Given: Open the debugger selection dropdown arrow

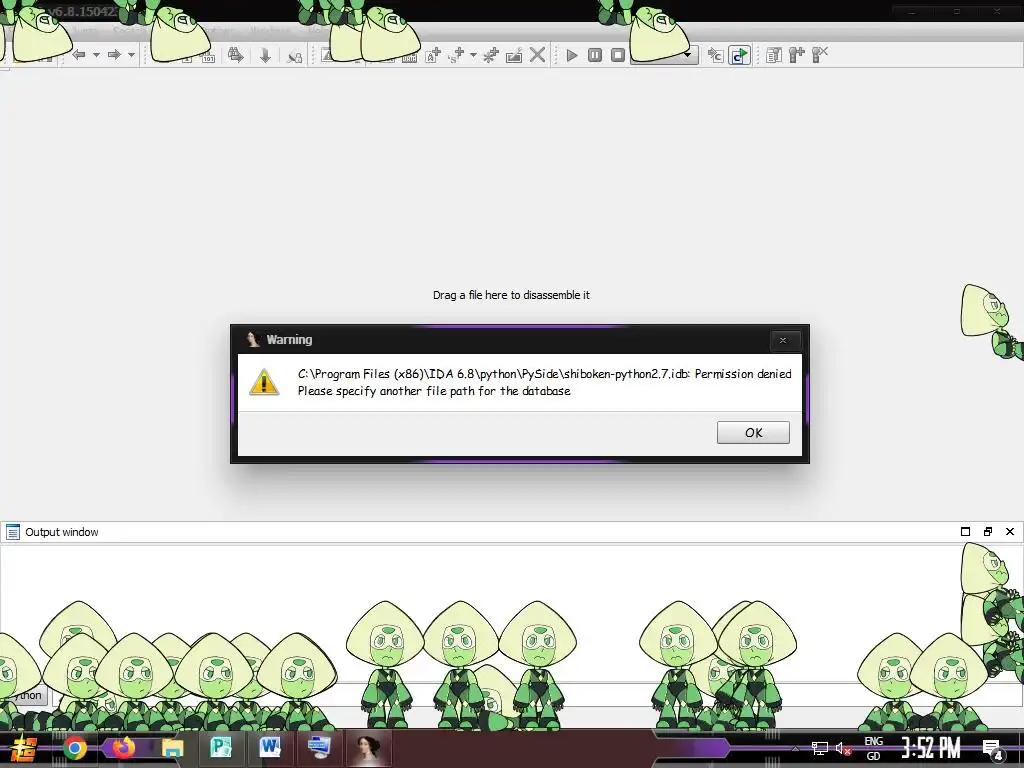Looking at the screenshot, I should [688, 56].
